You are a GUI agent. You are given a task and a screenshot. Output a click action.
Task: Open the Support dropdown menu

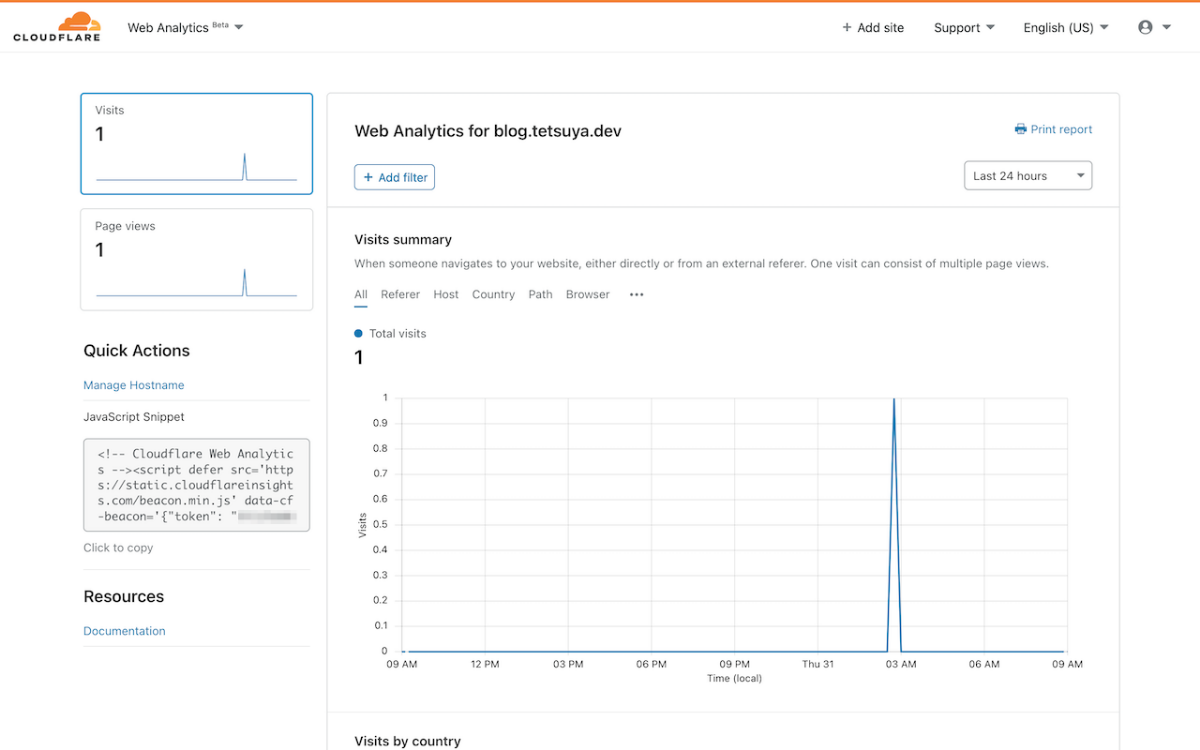964,28
